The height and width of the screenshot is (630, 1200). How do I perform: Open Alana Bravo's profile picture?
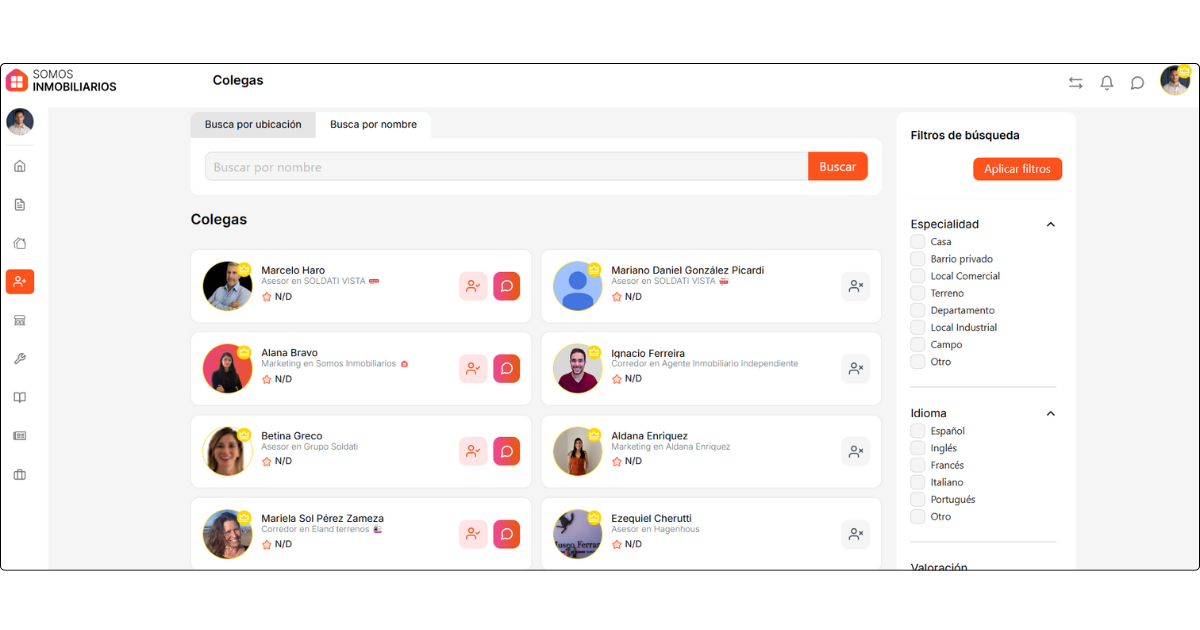228,369
